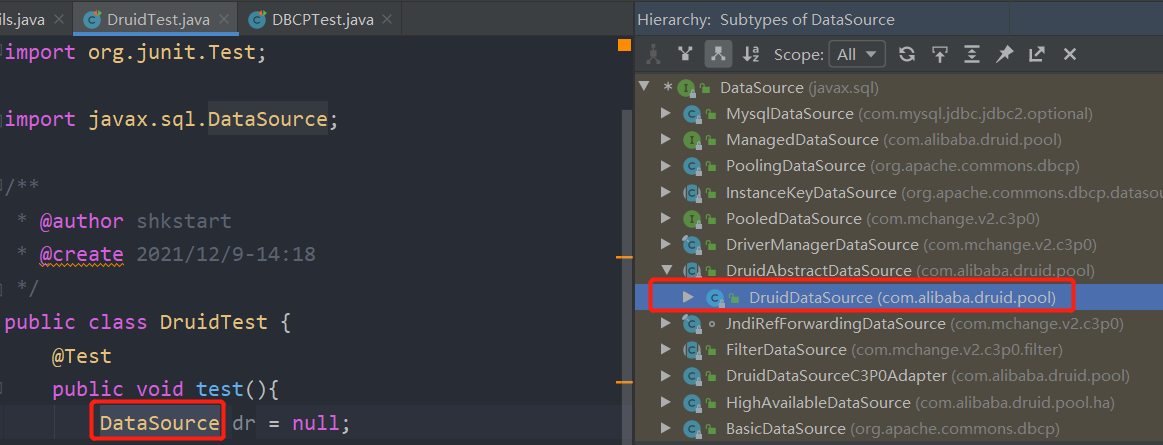This screenshot has height=445, width=1163.
Task: Click the DBCPTest.java tab file icon
Action: 258,19
